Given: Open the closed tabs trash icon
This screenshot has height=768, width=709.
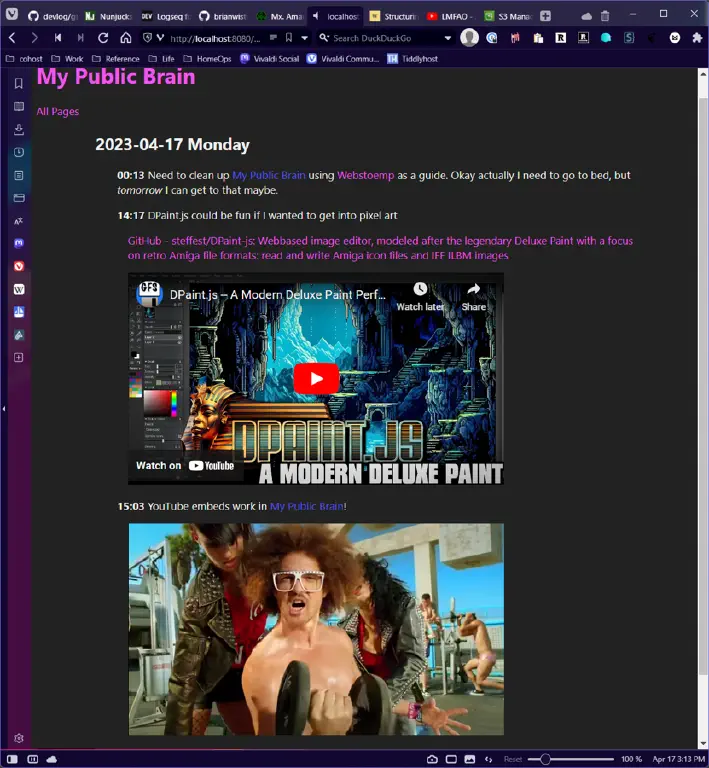Looking at the screenshot, I should point(605,16).
